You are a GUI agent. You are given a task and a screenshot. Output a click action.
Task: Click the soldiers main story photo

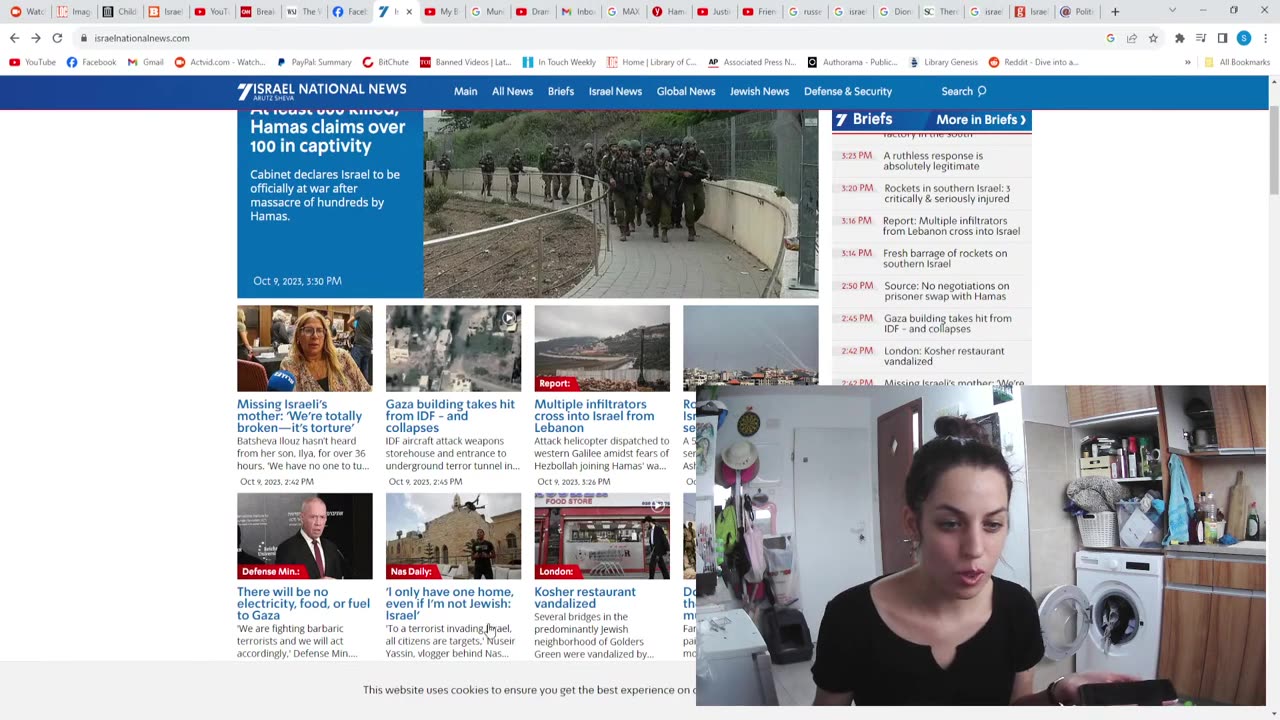621,204
